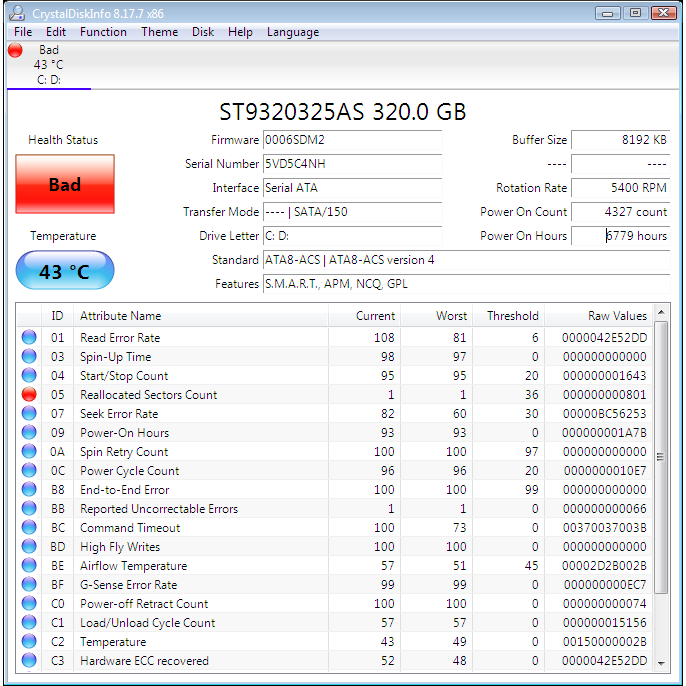Click the red disk status indicator in the disk bar
Image resolution: width=686 pixels, height=686 pixels.
coord(15,50)
